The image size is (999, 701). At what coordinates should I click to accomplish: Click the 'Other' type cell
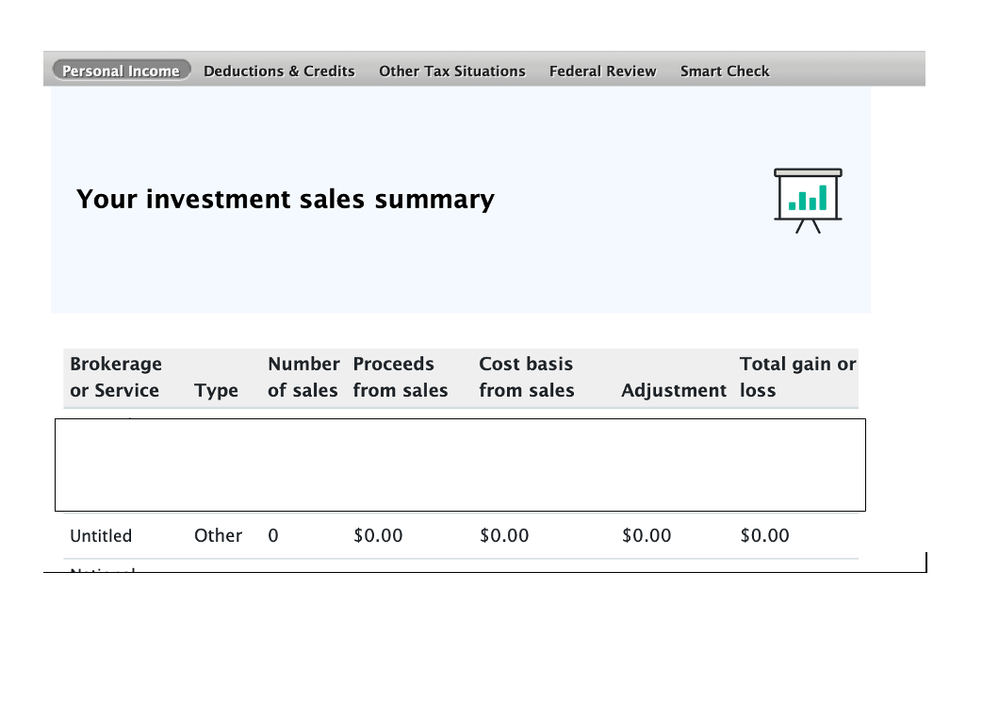218,536
